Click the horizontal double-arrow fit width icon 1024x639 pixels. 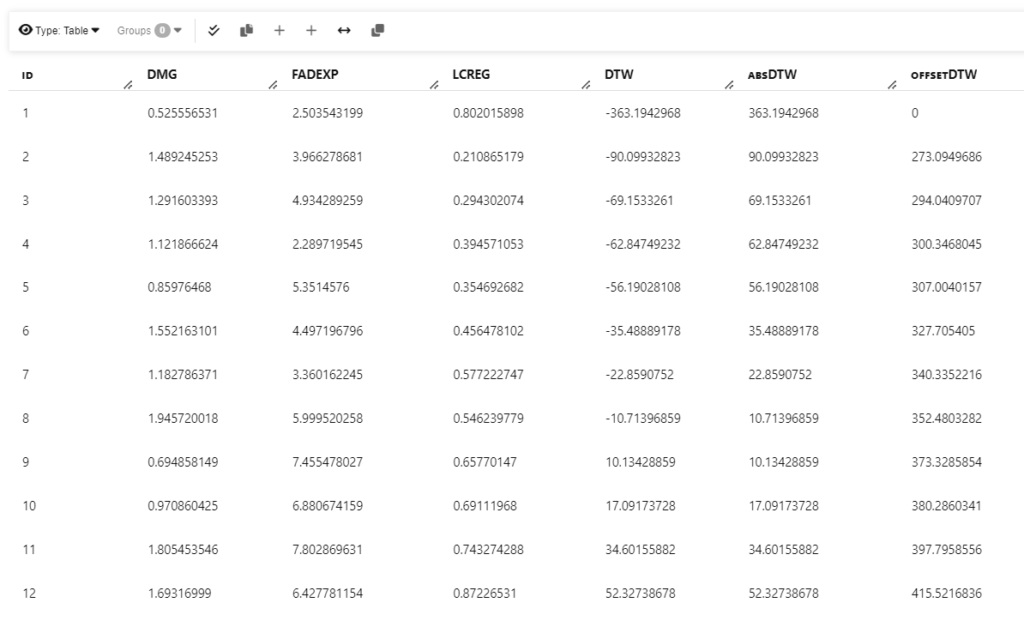[x=344, y=31]
